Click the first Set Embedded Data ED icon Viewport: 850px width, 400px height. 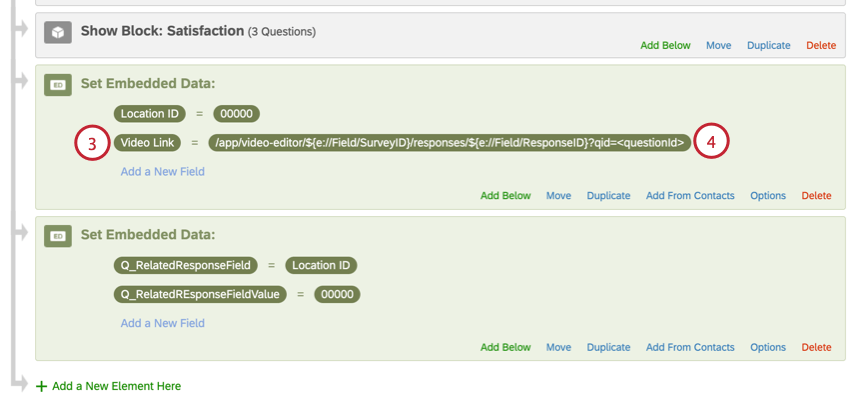[57, 85]
